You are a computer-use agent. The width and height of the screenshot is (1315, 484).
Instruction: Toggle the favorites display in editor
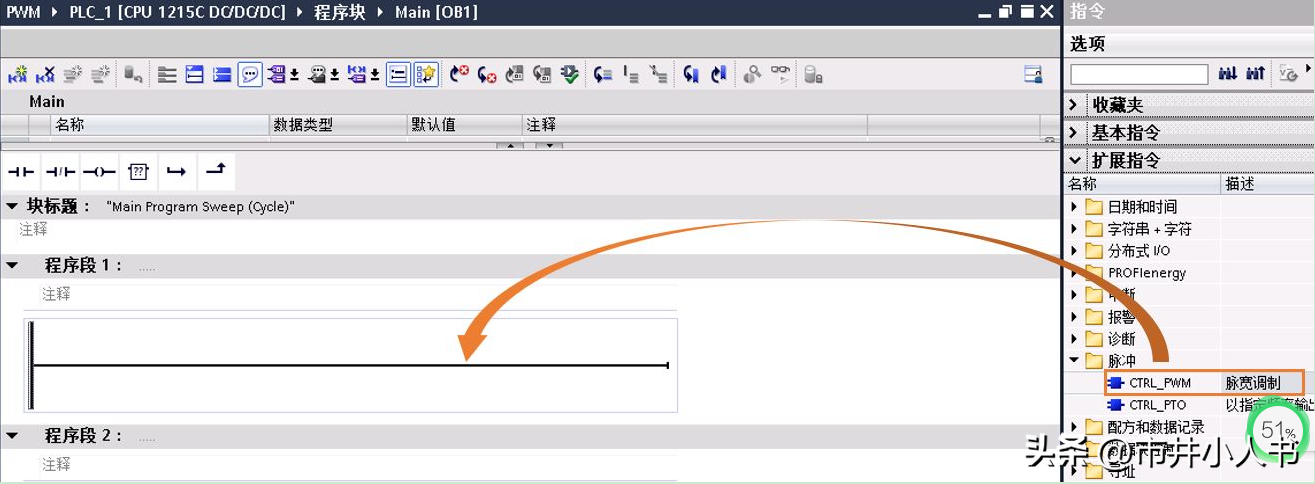pyautogui.click(x=427, y=75)
